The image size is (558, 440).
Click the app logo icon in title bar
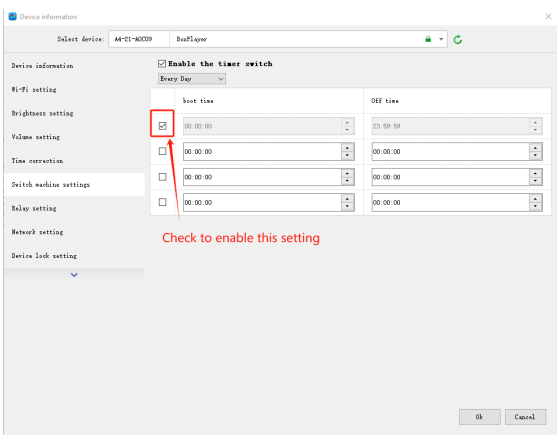point(12,16)
